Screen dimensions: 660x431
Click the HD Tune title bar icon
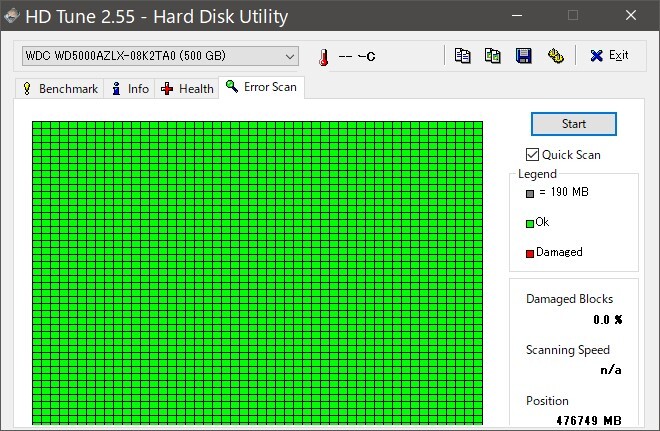[12, 16]
